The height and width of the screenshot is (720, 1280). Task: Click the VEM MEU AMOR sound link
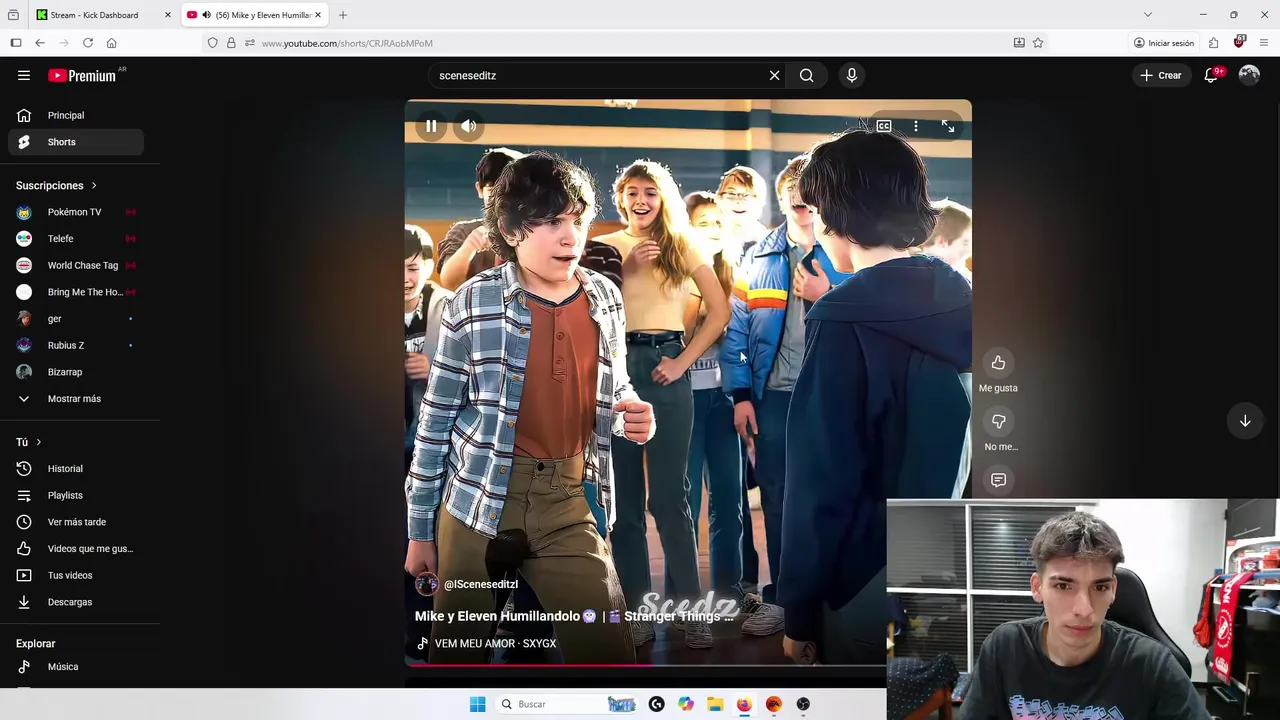[495, 643]
